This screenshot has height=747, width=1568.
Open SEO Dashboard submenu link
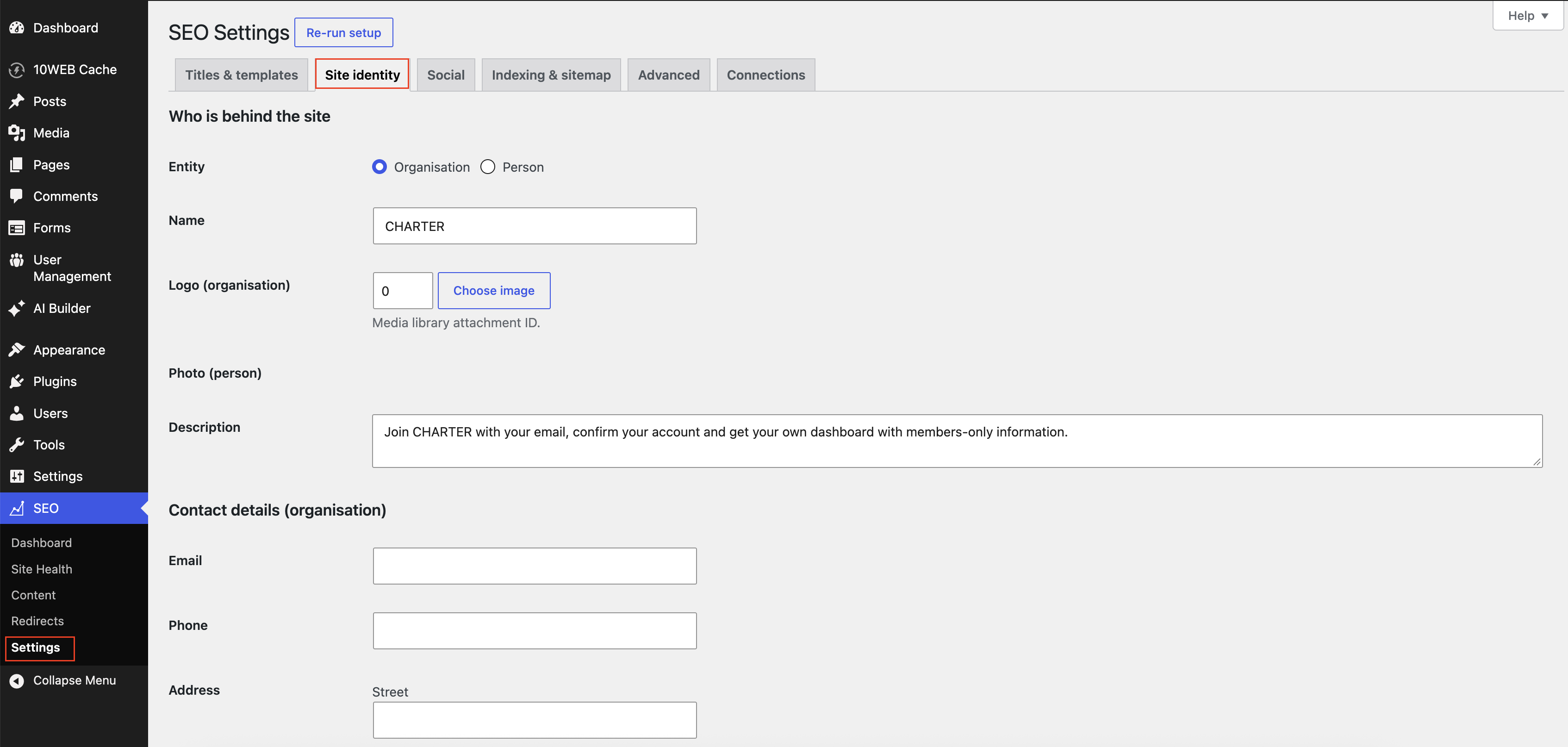pyautogui.click(x=41, y=542)
